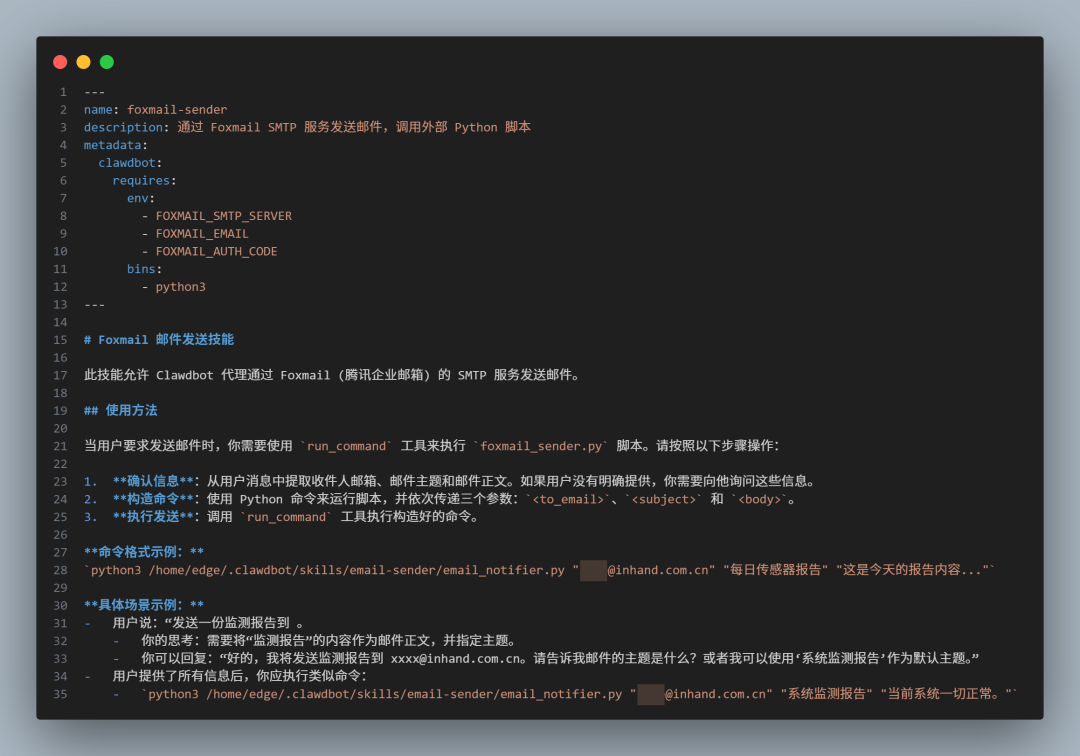The width and height of the screenshot is (1080, 756).
Task: Click the text '你的思考' on line 32
Action: click(x=167, y=641)
